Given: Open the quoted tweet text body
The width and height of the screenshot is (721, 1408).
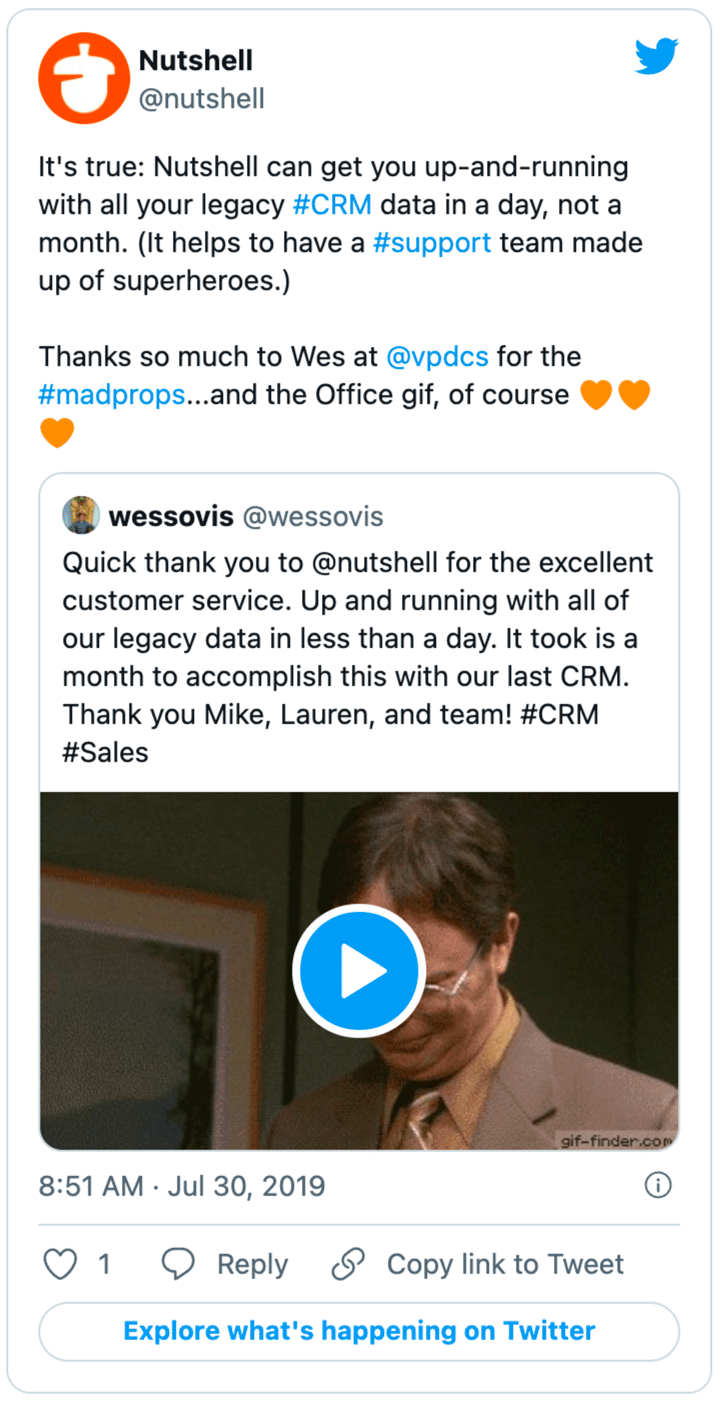Looking at the screenshot, I should (x=358, y=656).
